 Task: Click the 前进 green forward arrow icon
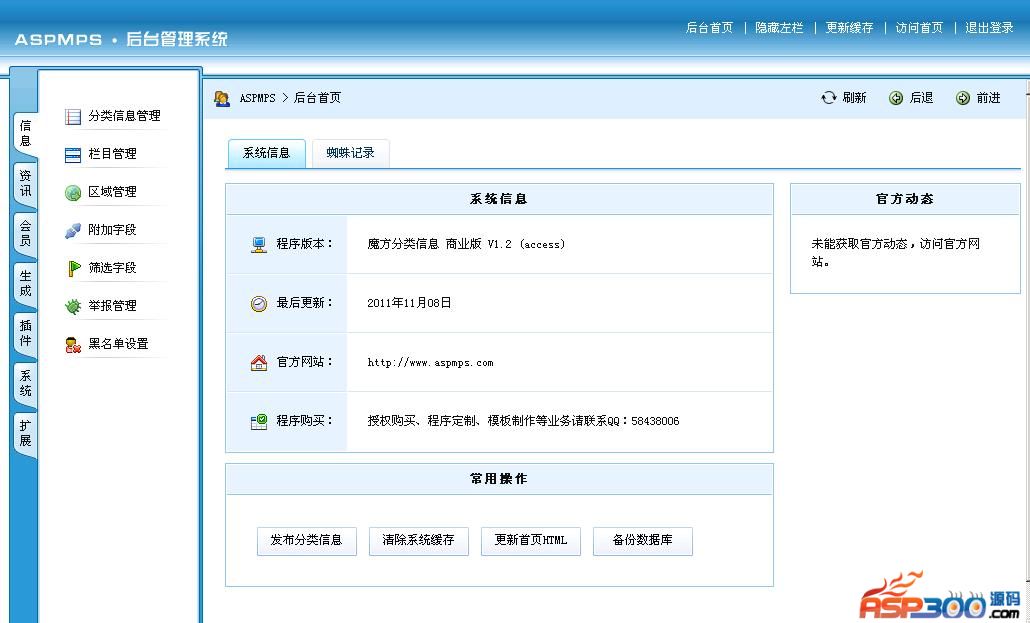coord(962,98)
